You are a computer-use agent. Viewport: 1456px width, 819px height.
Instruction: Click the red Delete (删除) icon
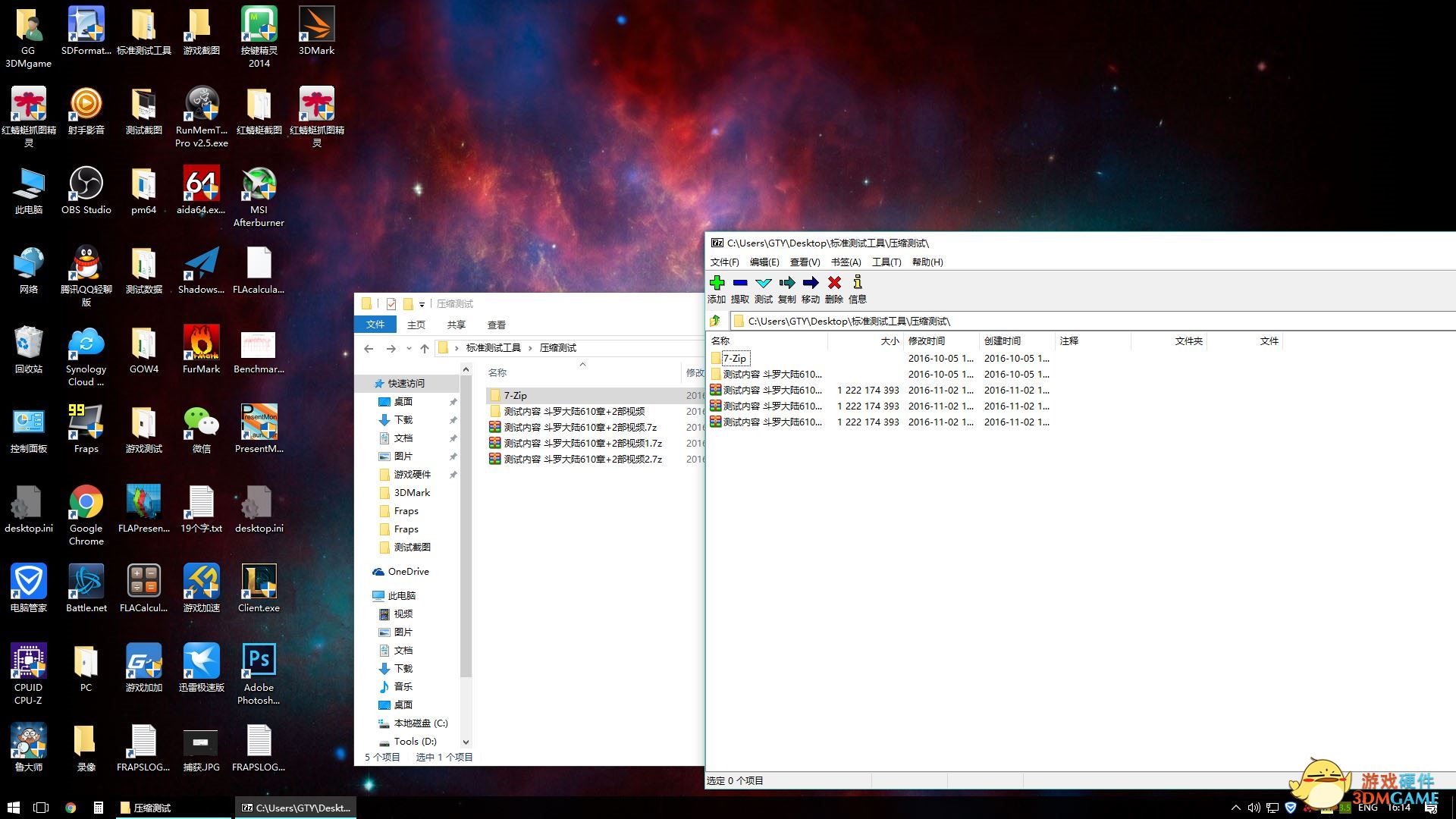pyautogui.click(x=834, y=283)
